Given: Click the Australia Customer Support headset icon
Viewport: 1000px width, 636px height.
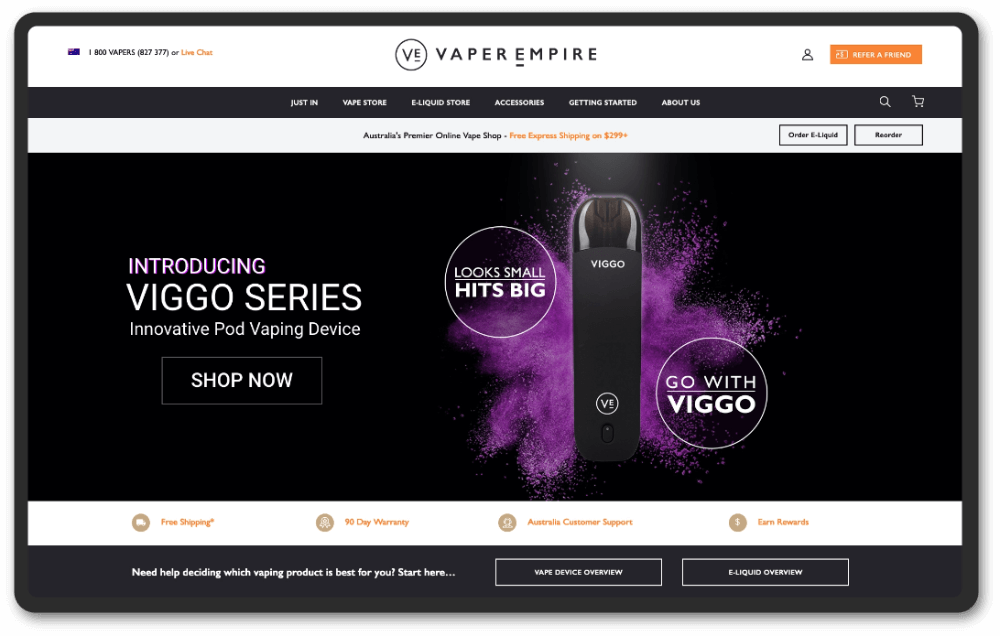Looking at the screenshot, I should click(507, 522).
